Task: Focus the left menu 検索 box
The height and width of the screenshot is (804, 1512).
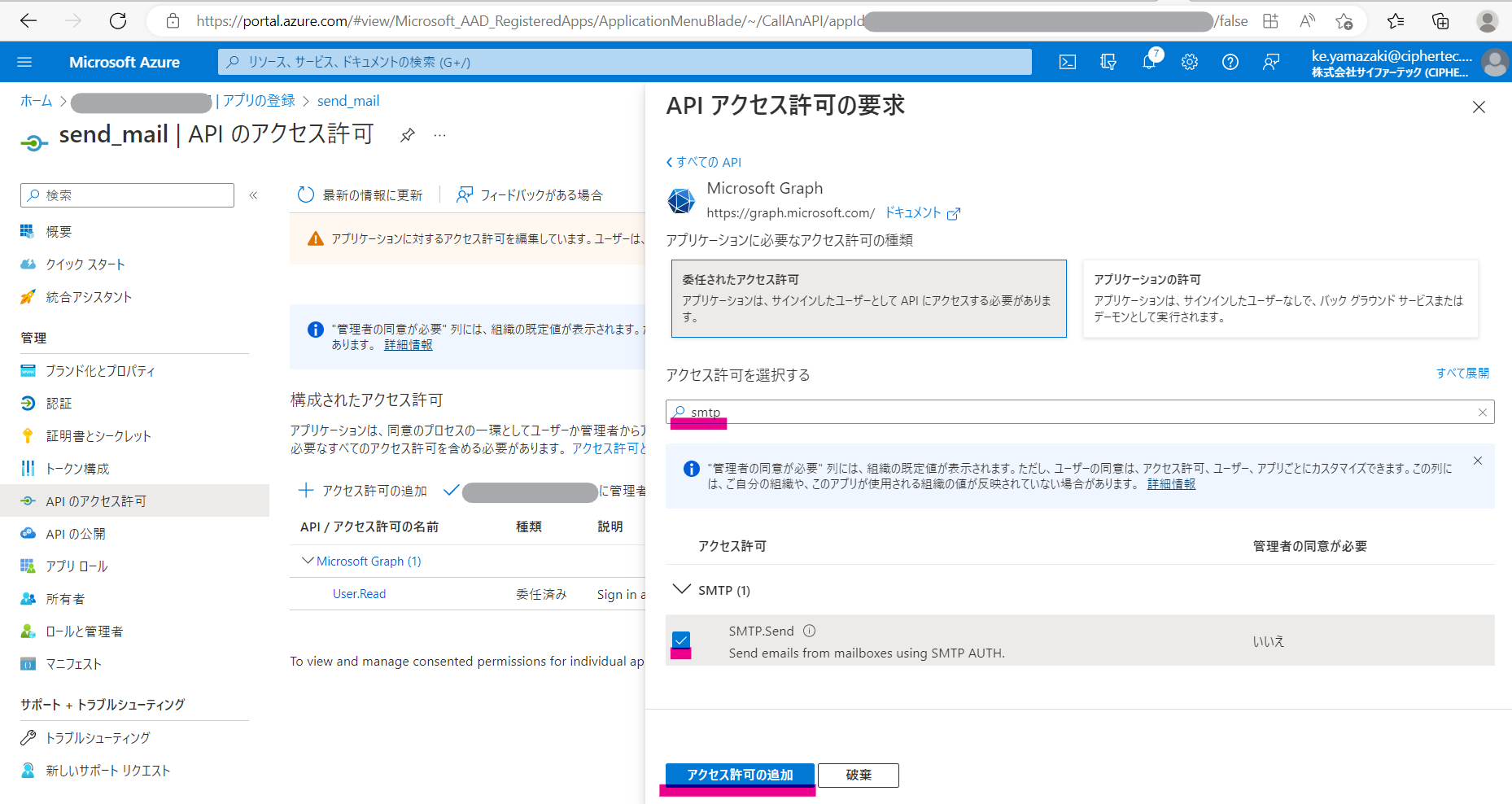Action: tap(127, 195)
